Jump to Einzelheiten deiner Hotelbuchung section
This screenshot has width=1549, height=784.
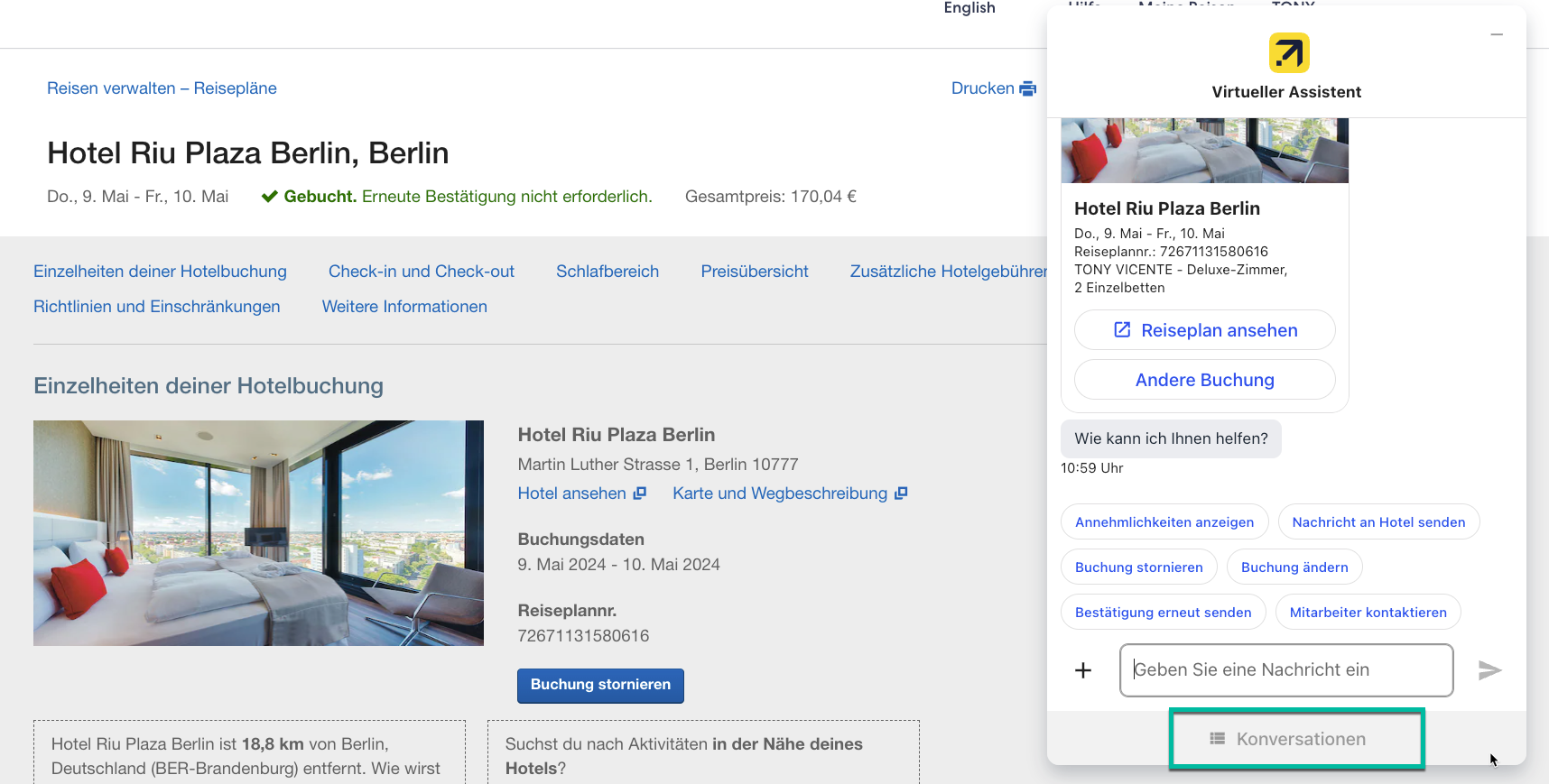pyautogui.click(x=160, y=272)
